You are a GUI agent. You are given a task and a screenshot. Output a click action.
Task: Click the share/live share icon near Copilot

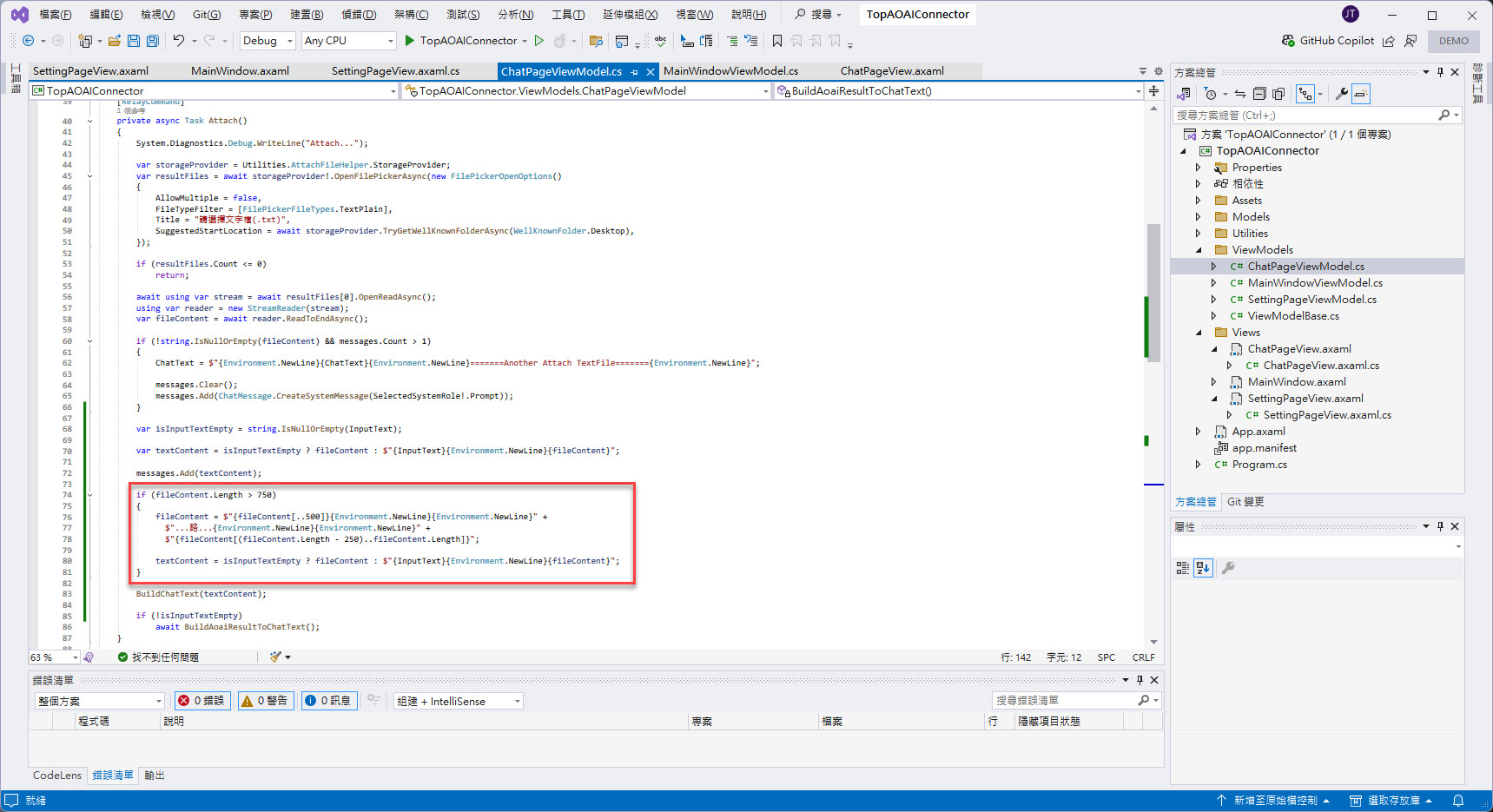[1389, 41]
